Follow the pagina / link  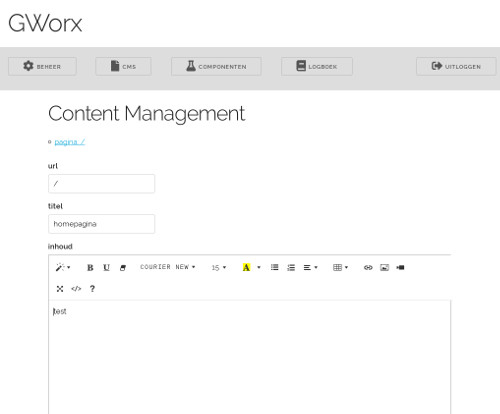pyautogui.click(x=69, y=142)
